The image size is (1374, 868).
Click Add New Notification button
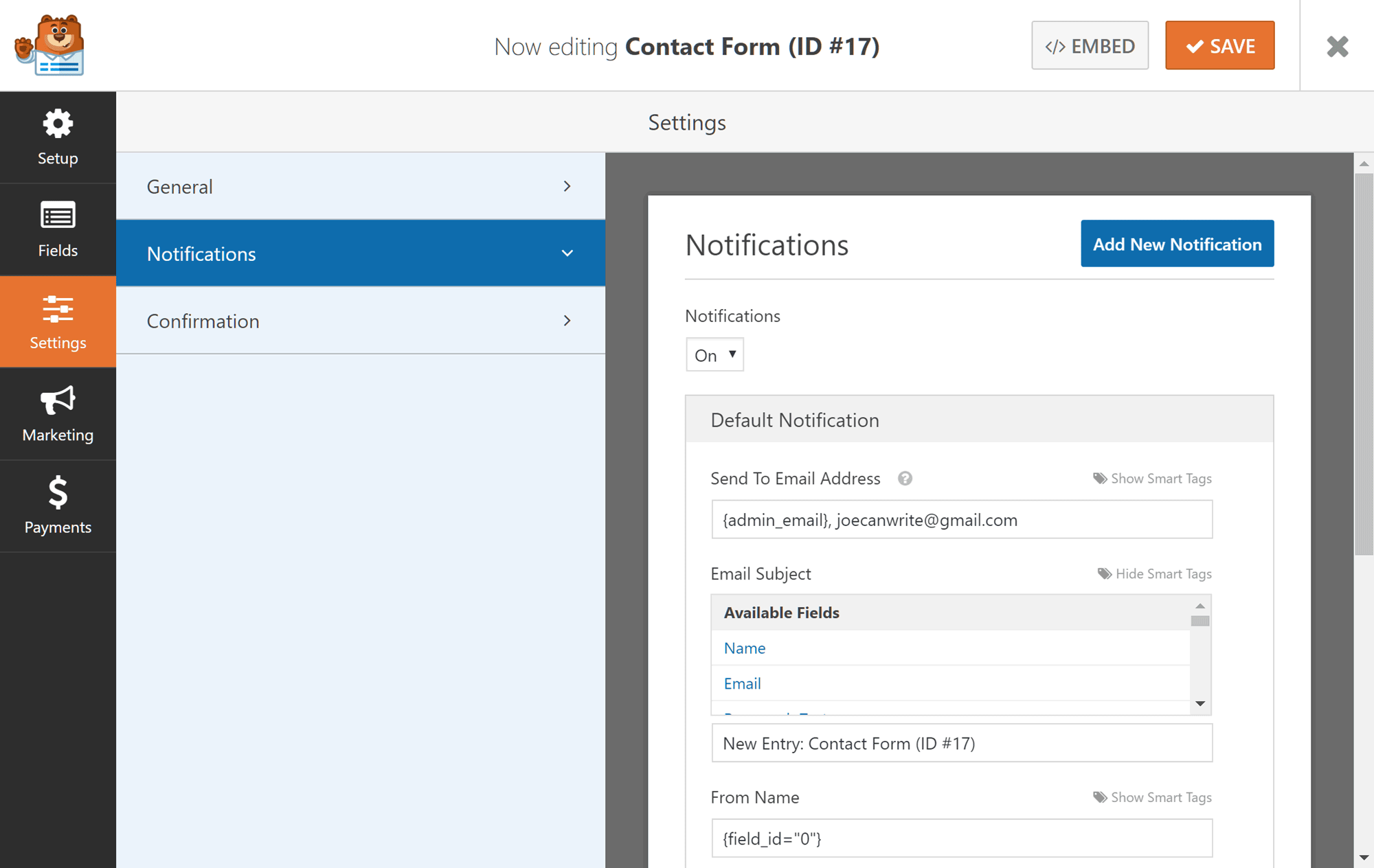(1177, 244)
